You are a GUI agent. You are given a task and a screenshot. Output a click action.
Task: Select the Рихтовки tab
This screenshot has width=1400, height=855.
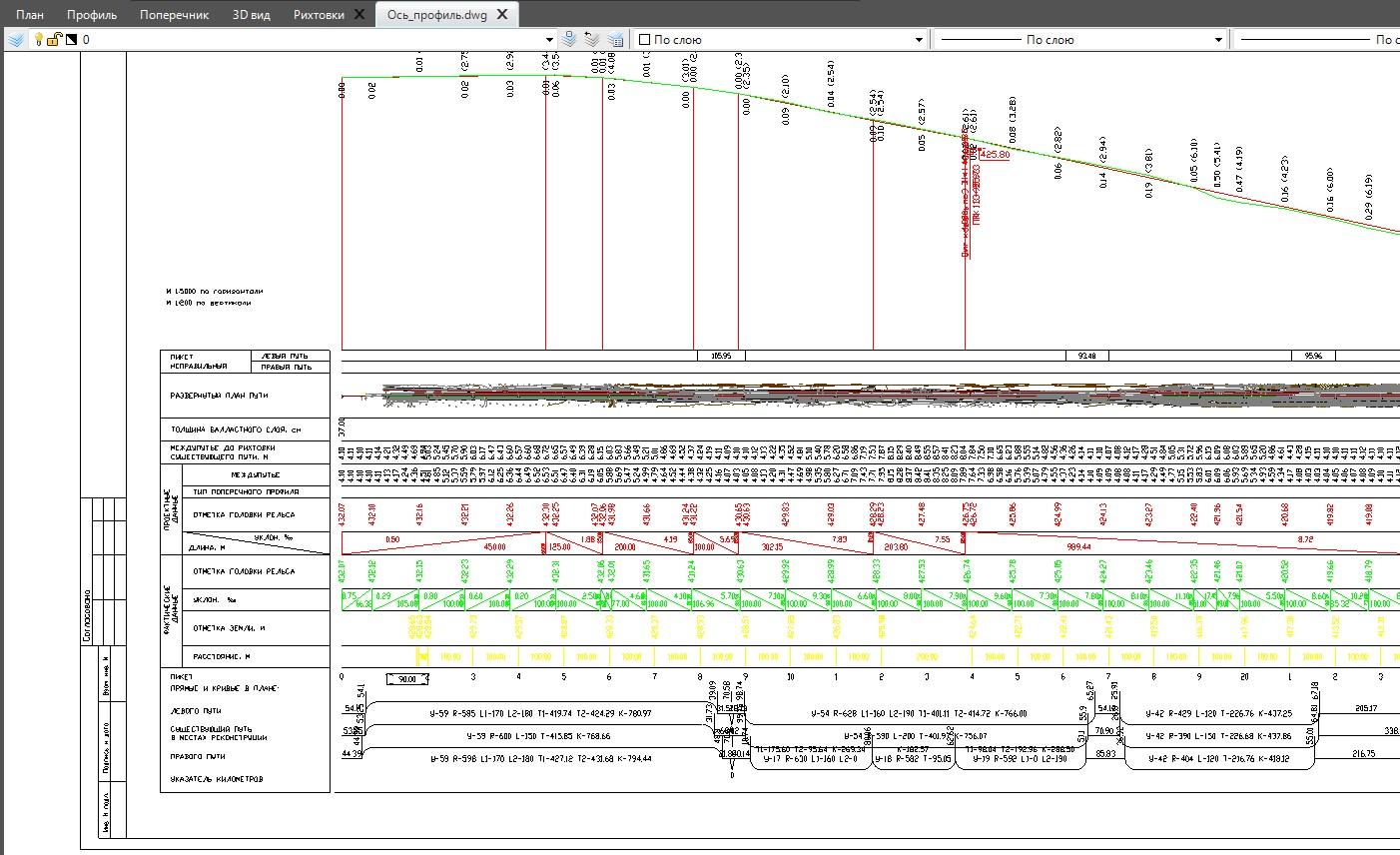click(319, 14)
